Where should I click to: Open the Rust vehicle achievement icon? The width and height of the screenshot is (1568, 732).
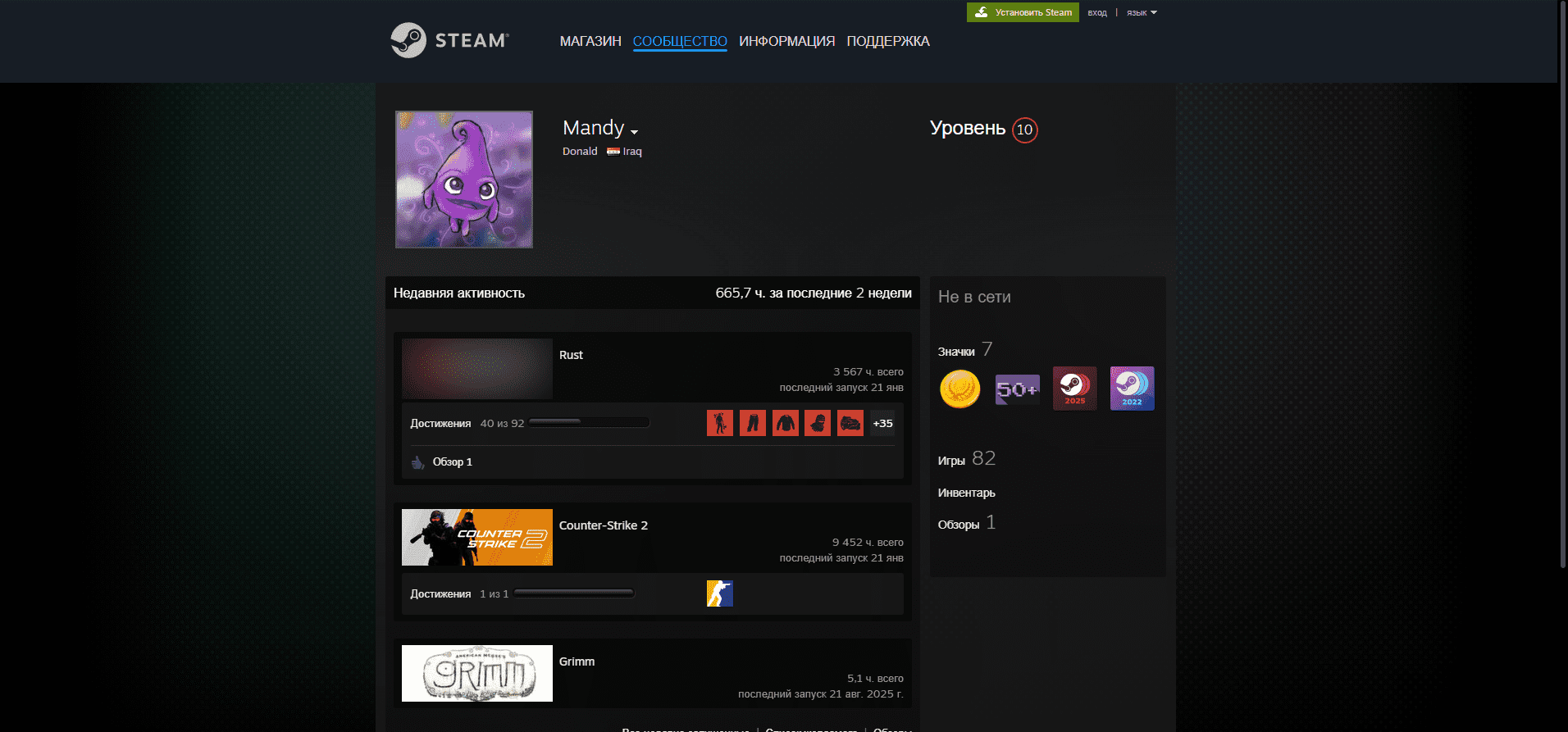tap(850, 423)
